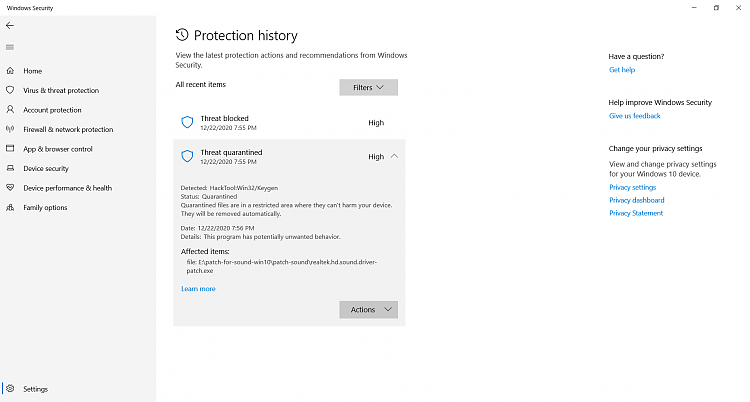Image resolution: width=750 pixels, height=402 pixels.
Task: Expand the Threat blocked entry
Action: point(289,123)
